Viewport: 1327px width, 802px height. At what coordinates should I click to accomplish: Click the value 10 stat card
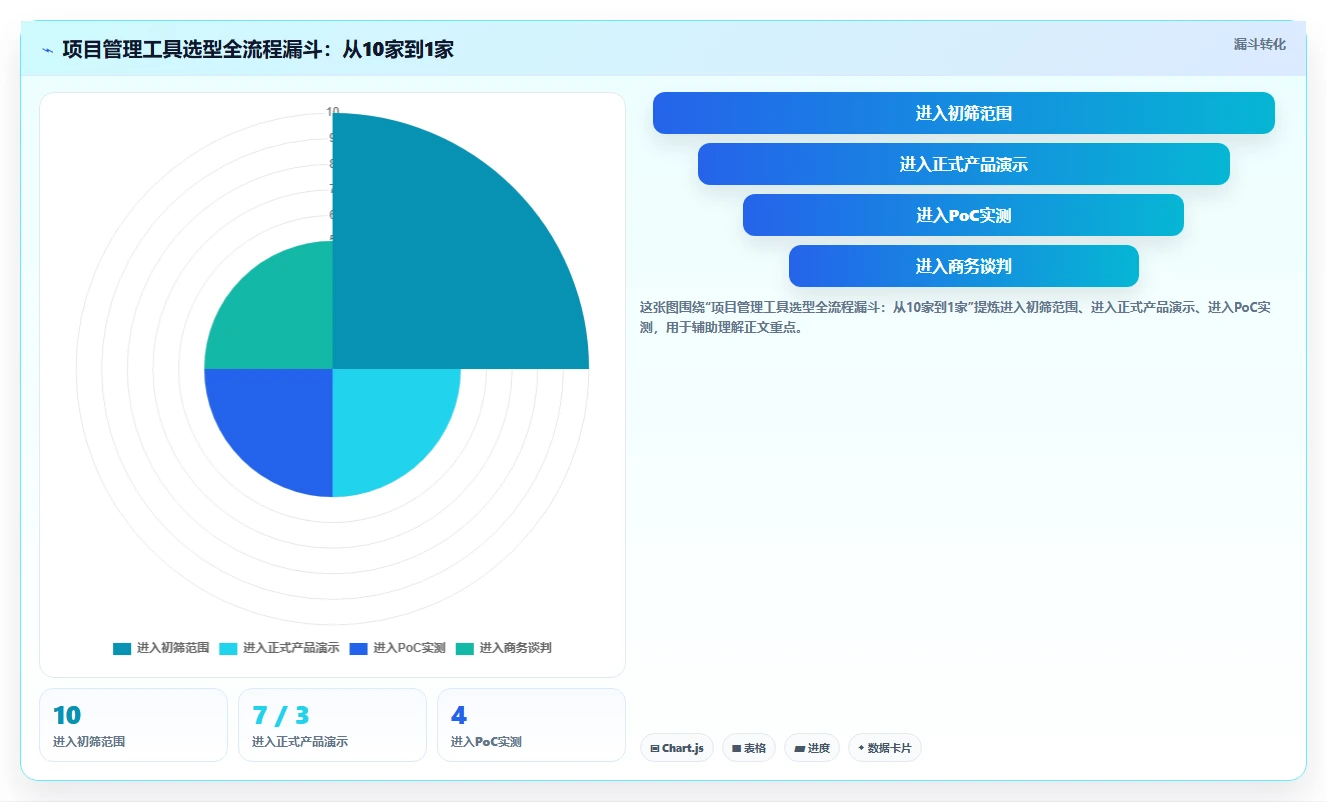pos(134,725)
